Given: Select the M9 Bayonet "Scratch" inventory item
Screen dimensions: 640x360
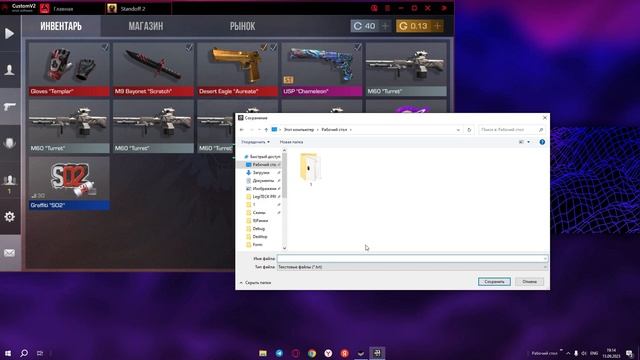Looking at the screenshot, I should tap(153, 69).
